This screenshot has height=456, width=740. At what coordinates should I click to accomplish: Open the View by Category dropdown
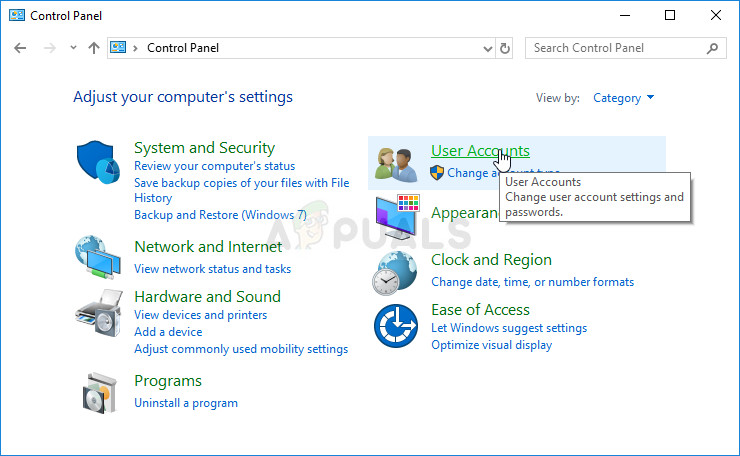pos(623,98)
